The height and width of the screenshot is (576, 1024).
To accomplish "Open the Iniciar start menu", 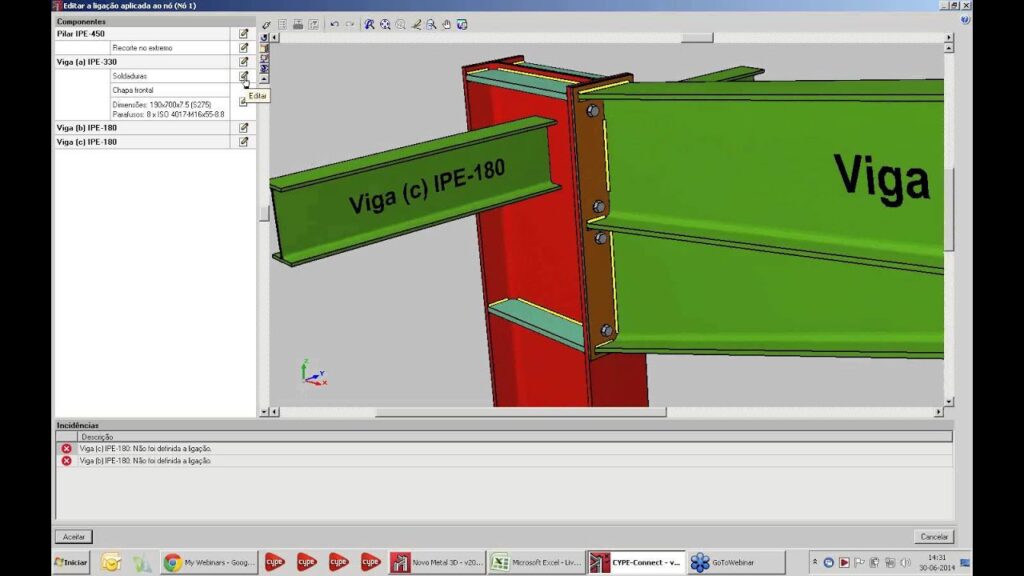I will (x=71, y=562).
